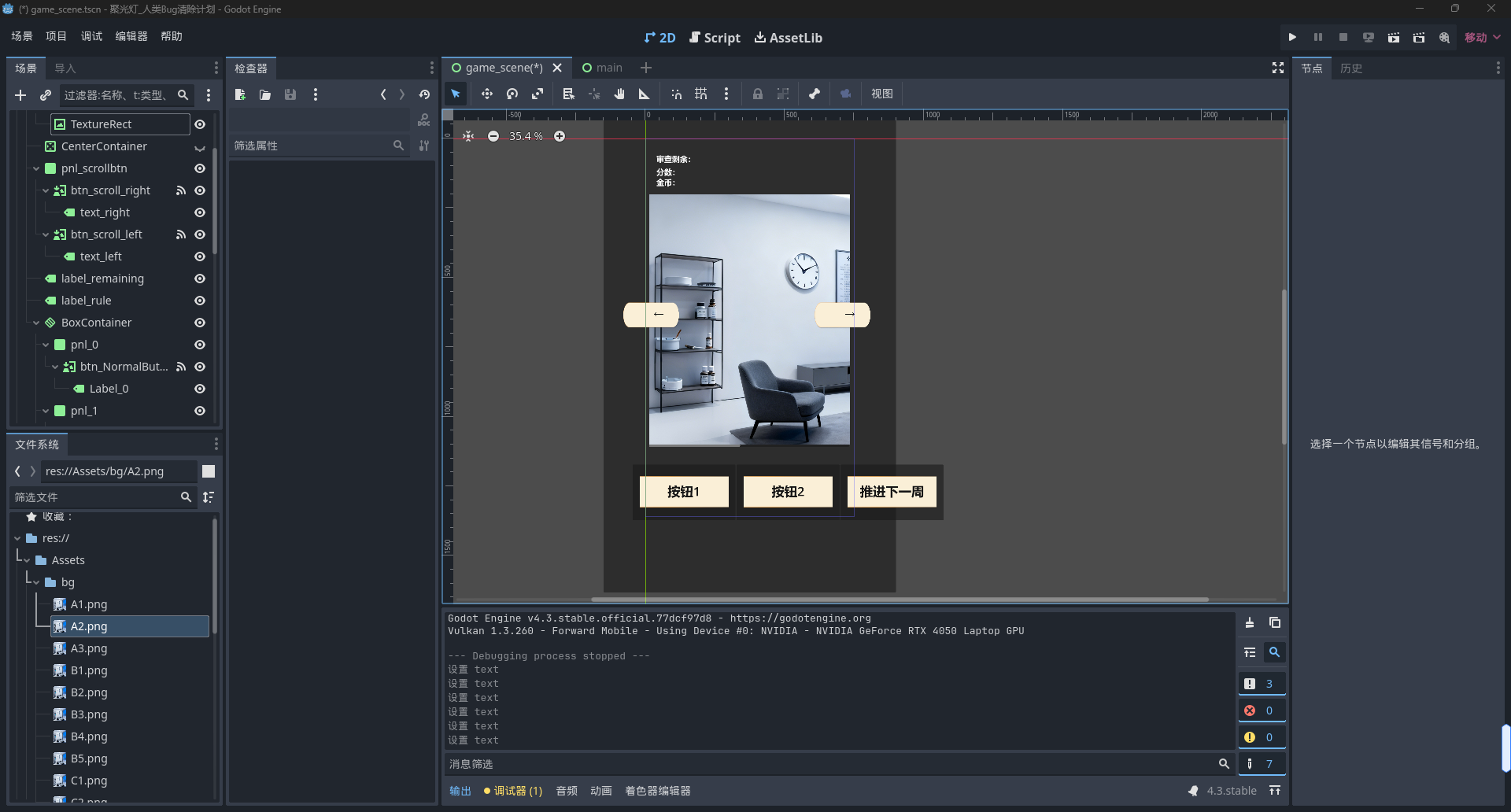Clear output with the broom icon

click(x=1249, y=622)
